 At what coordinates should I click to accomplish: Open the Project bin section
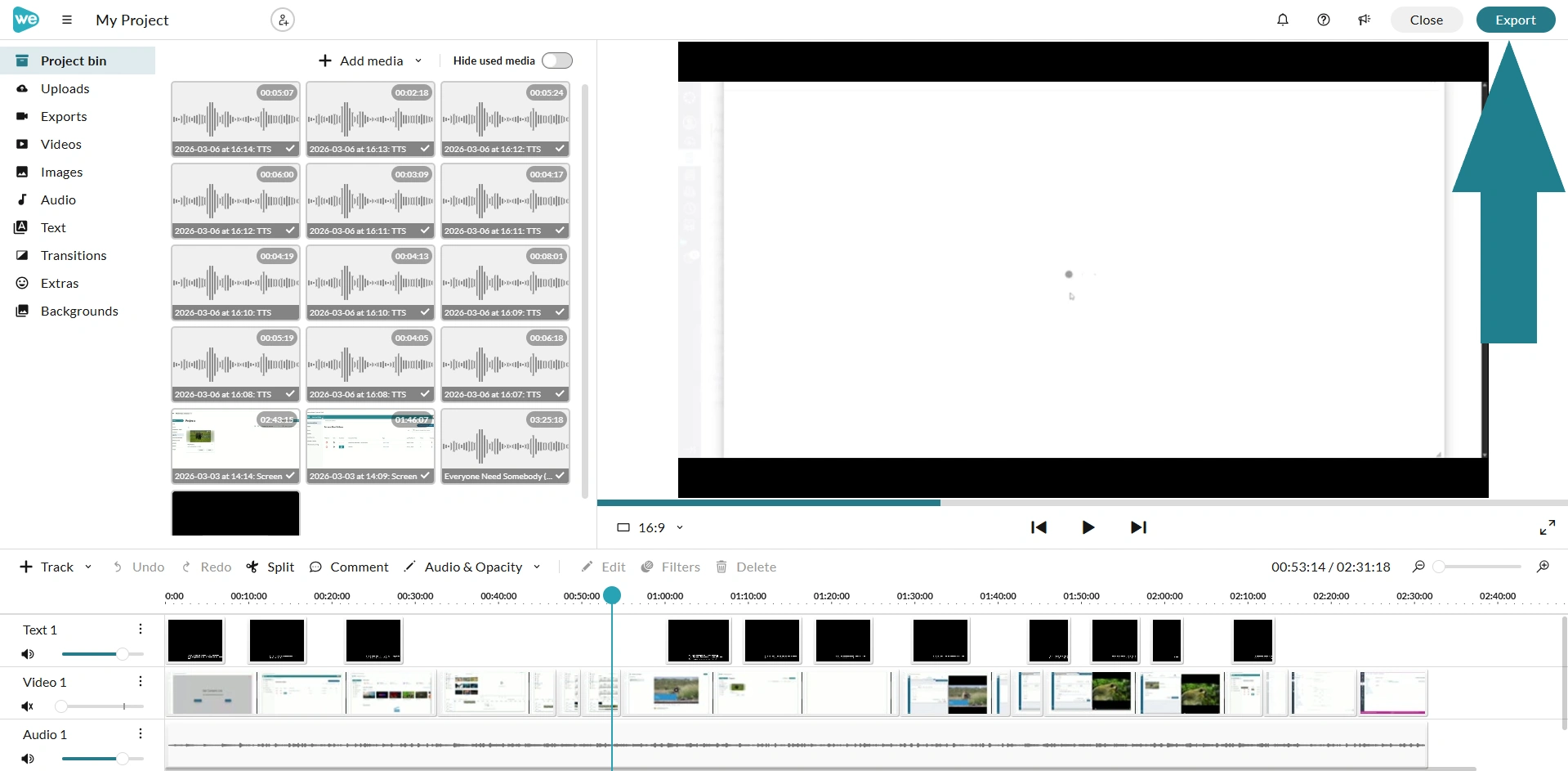point(78,61)
